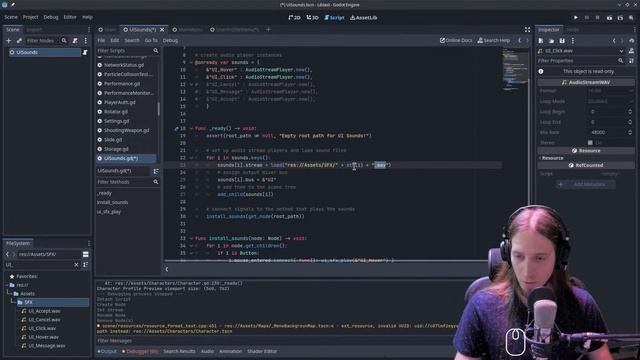Open the AssetLib workspace
640x360 pixels.
[363, 18]
